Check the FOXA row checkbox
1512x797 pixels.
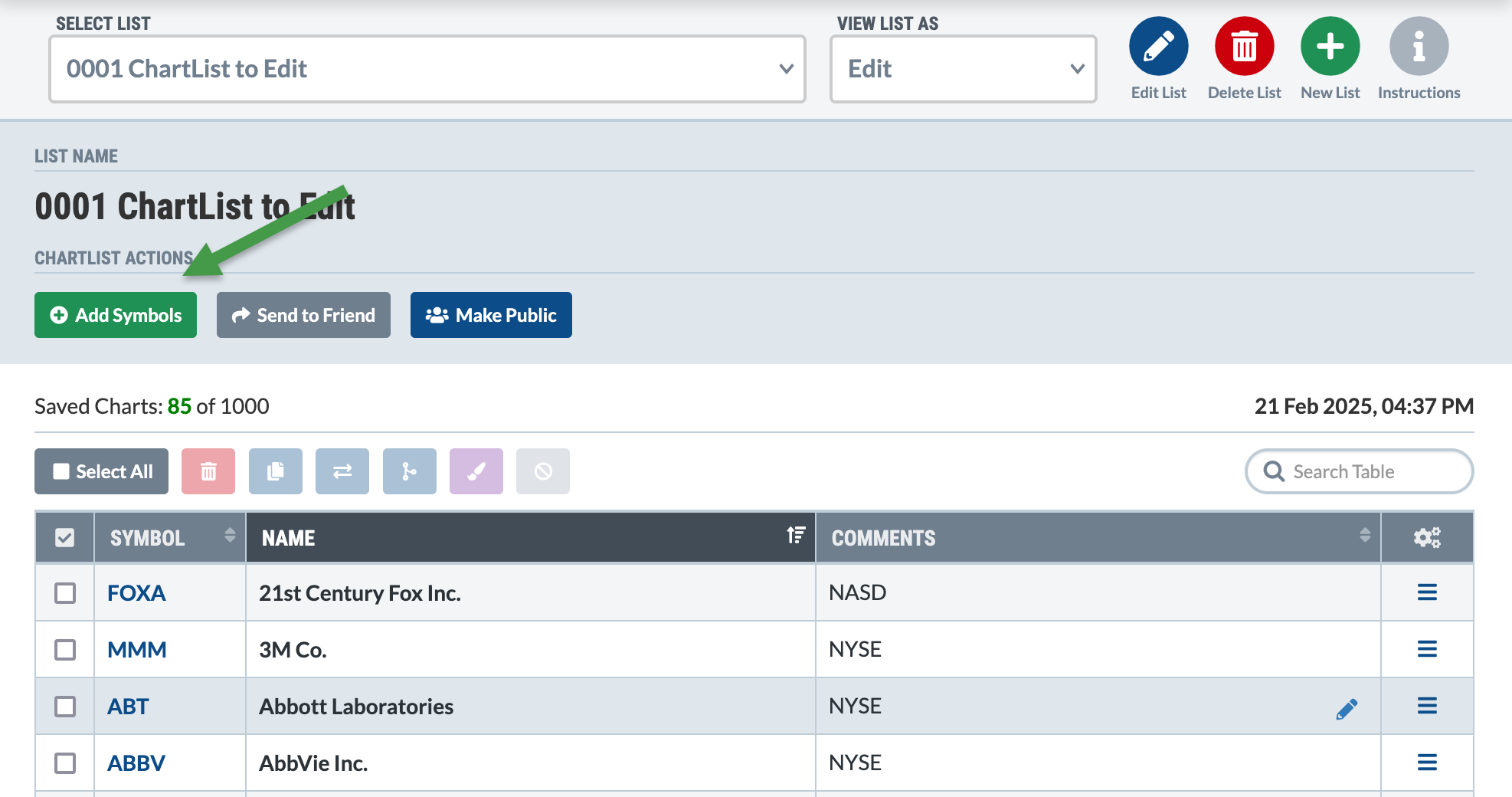(65, 593)
